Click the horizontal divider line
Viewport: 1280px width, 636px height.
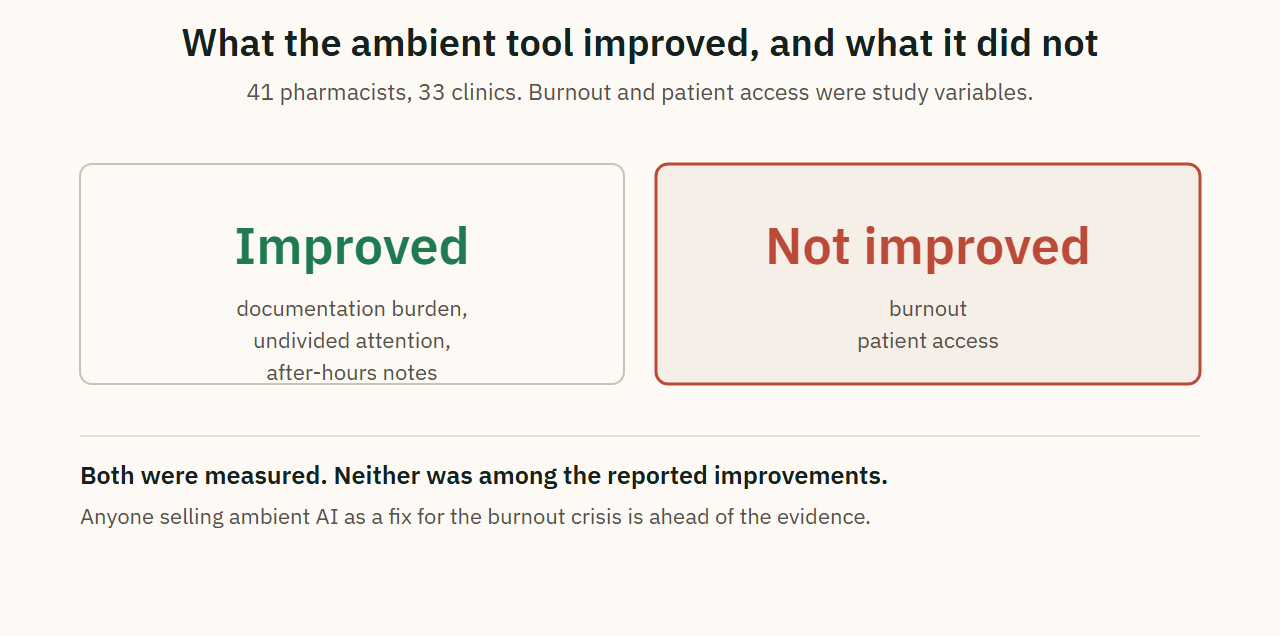640,436
